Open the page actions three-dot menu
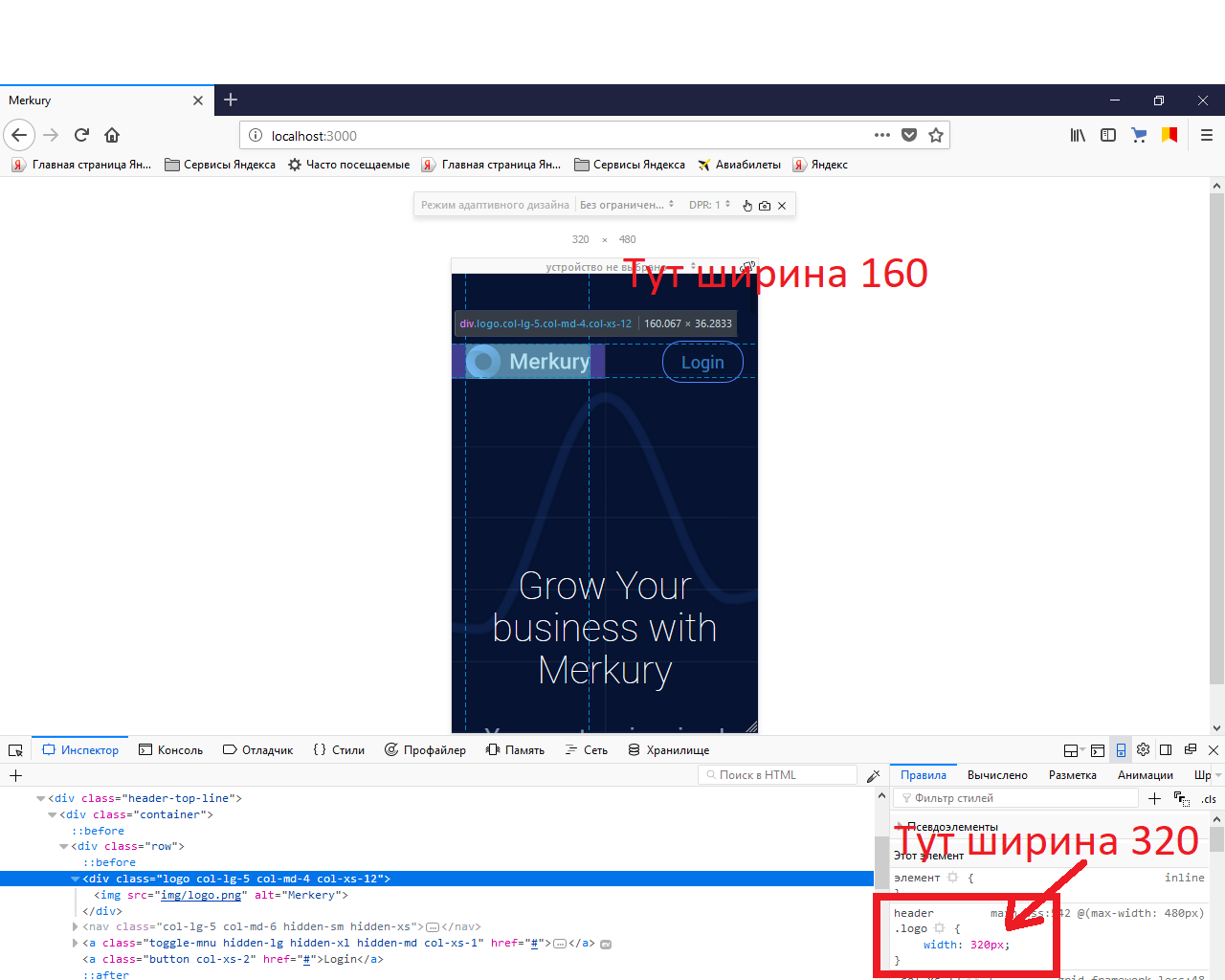The image size is (1225, 980). [x=882, y=135]
